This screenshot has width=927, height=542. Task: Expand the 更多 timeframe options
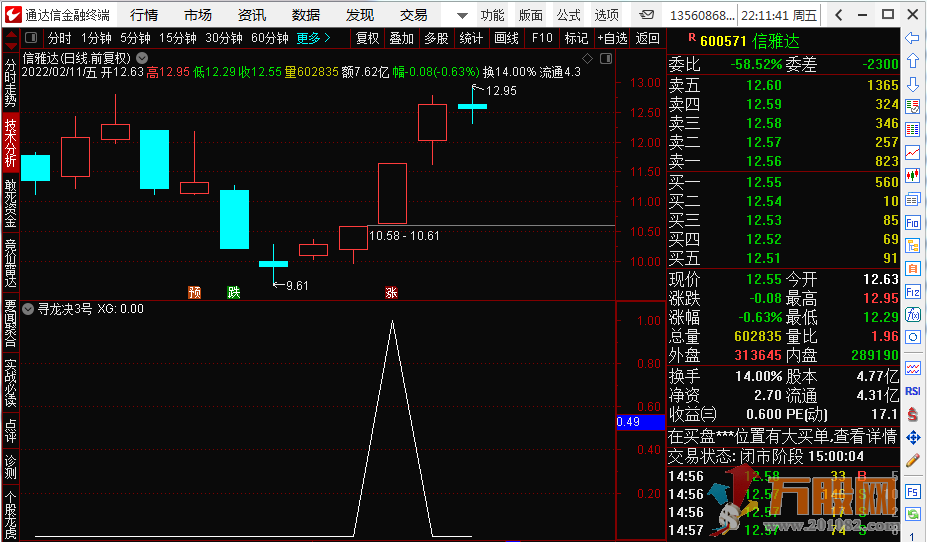[313, 38]
